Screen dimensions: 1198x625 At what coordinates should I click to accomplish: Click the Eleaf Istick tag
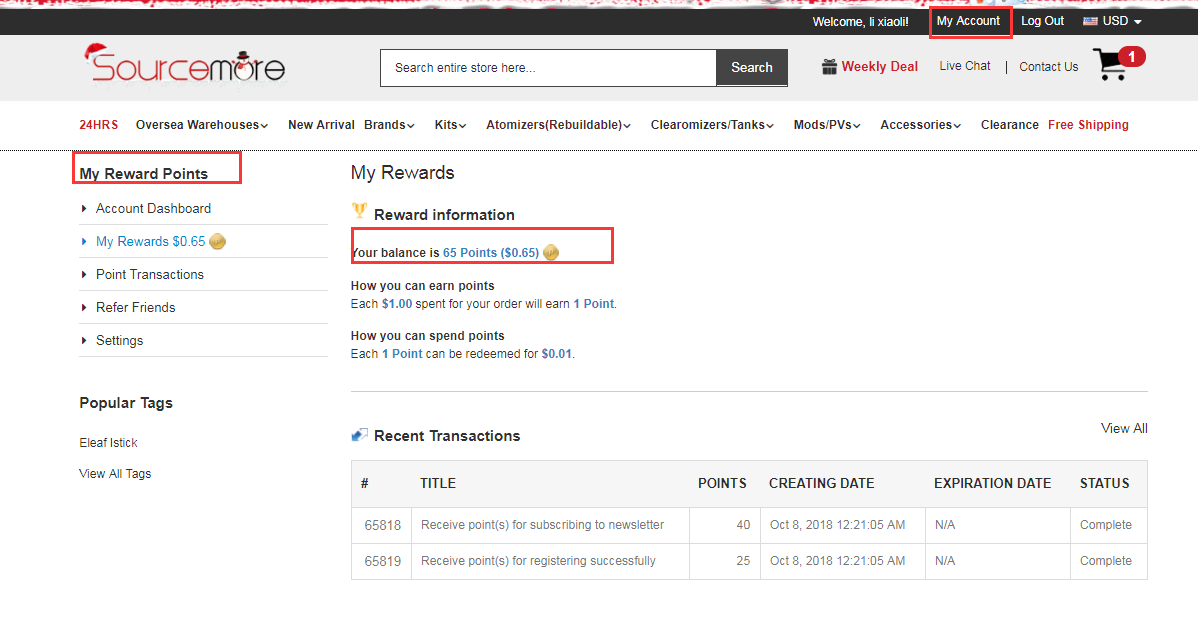(108, 442)
